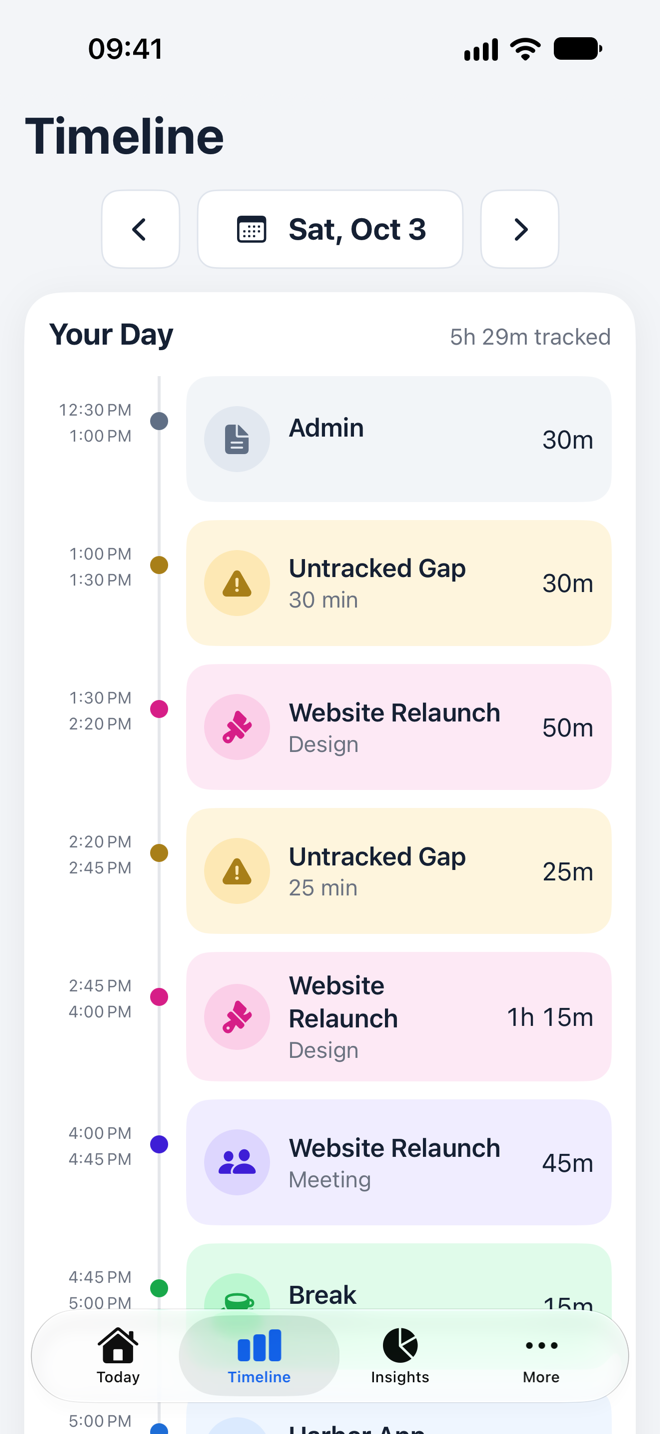Image resolution: width=660 pixels, height=1434 pixels.
Task: Open the Admin 30m entry card
Action: pyautogui.click(x=399, y=439)
